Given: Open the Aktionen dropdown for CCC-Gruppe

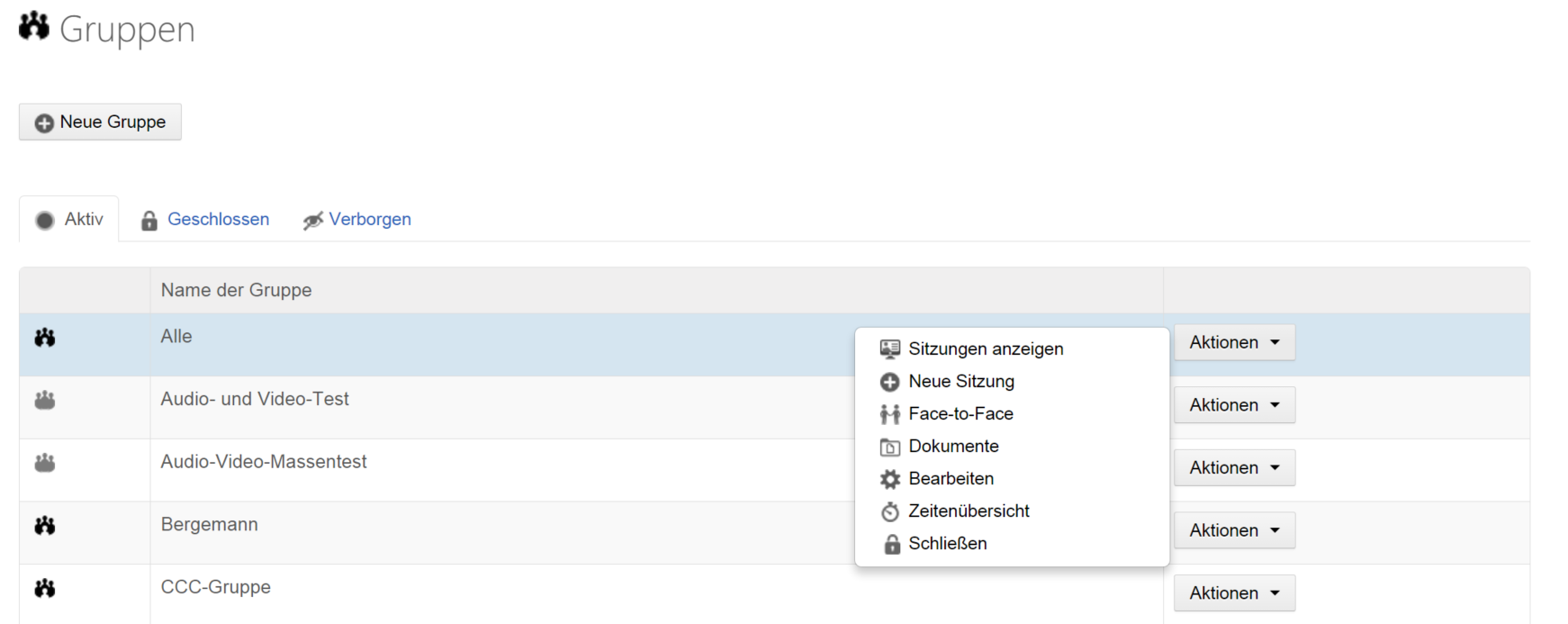Looking at the screenshot, I should tap(1234, 592).
